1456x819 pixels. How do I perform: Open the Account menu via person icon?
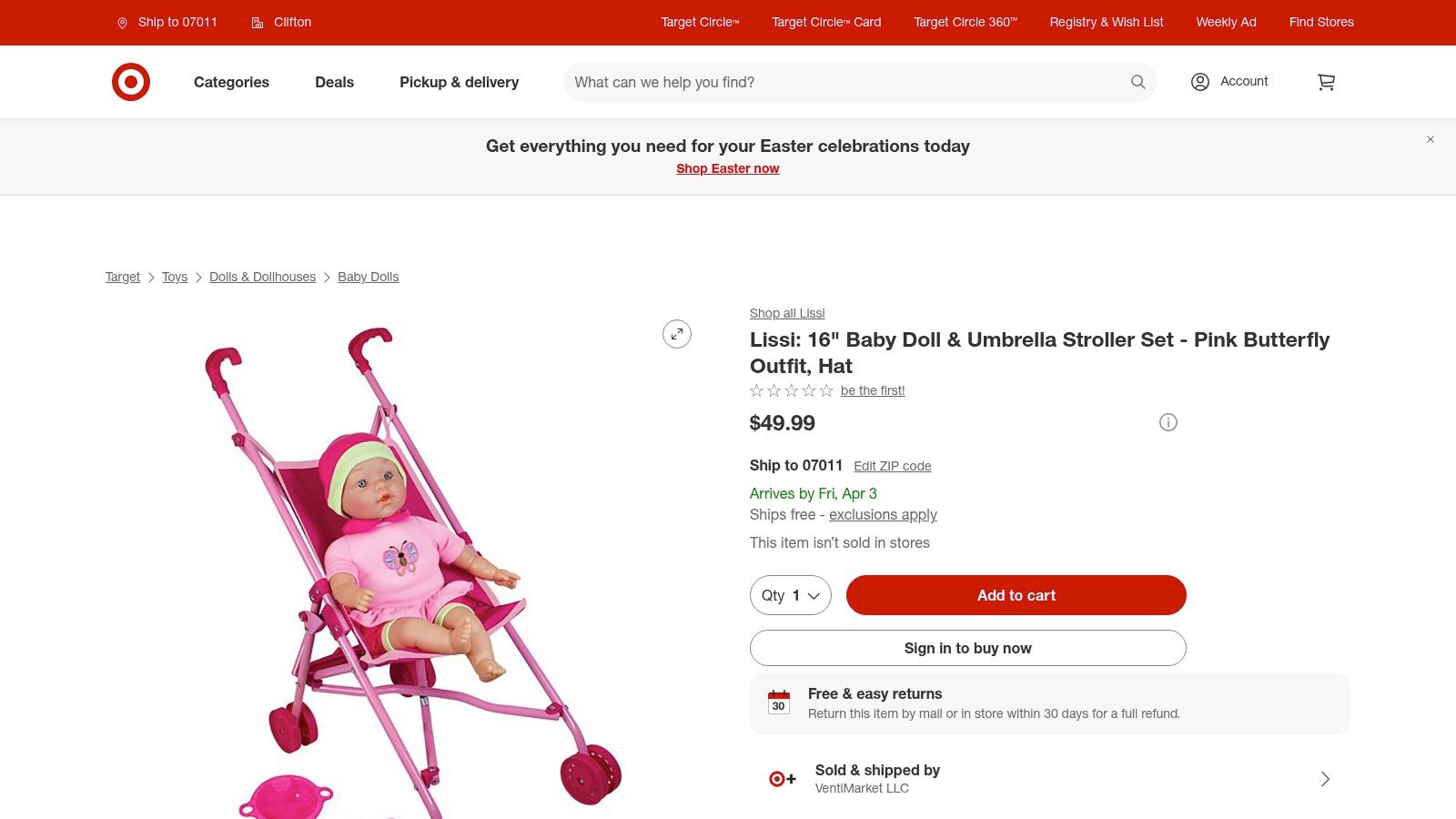(x=1199, y=81)
